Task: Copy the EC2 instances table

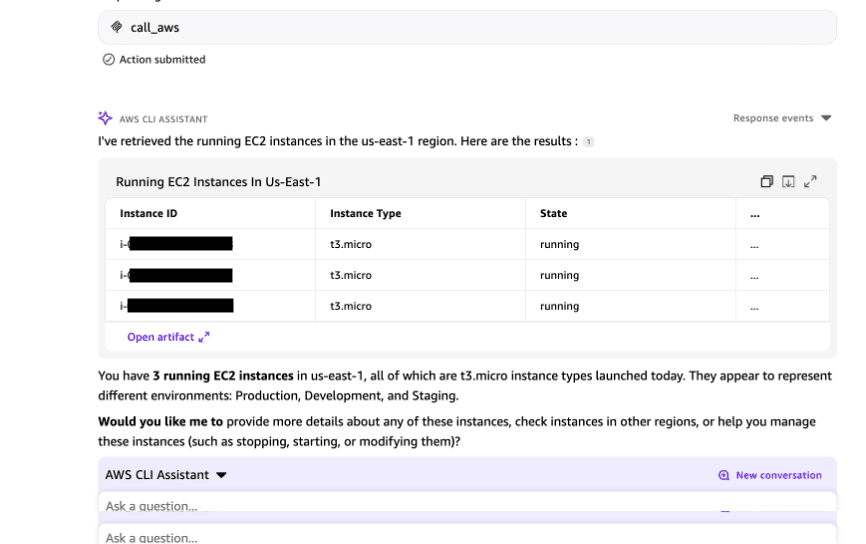Action: coord(766,182)
